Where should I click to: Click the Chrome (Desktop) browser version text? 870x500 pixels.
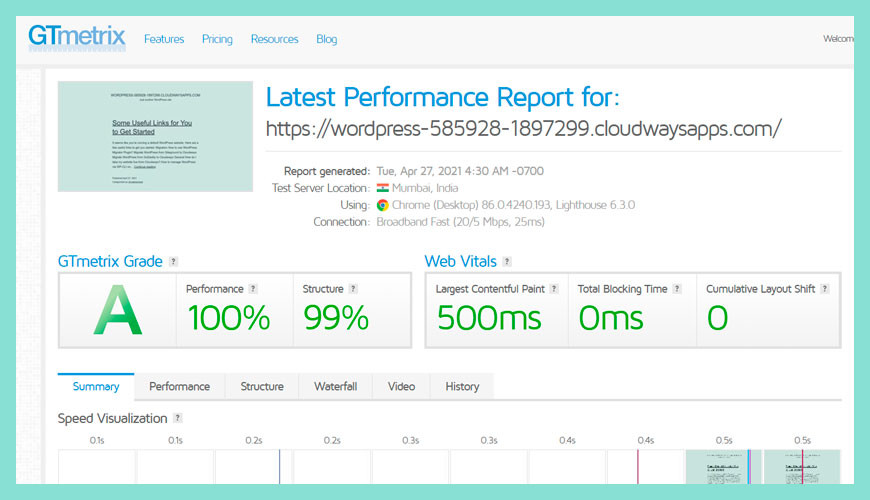513,205
